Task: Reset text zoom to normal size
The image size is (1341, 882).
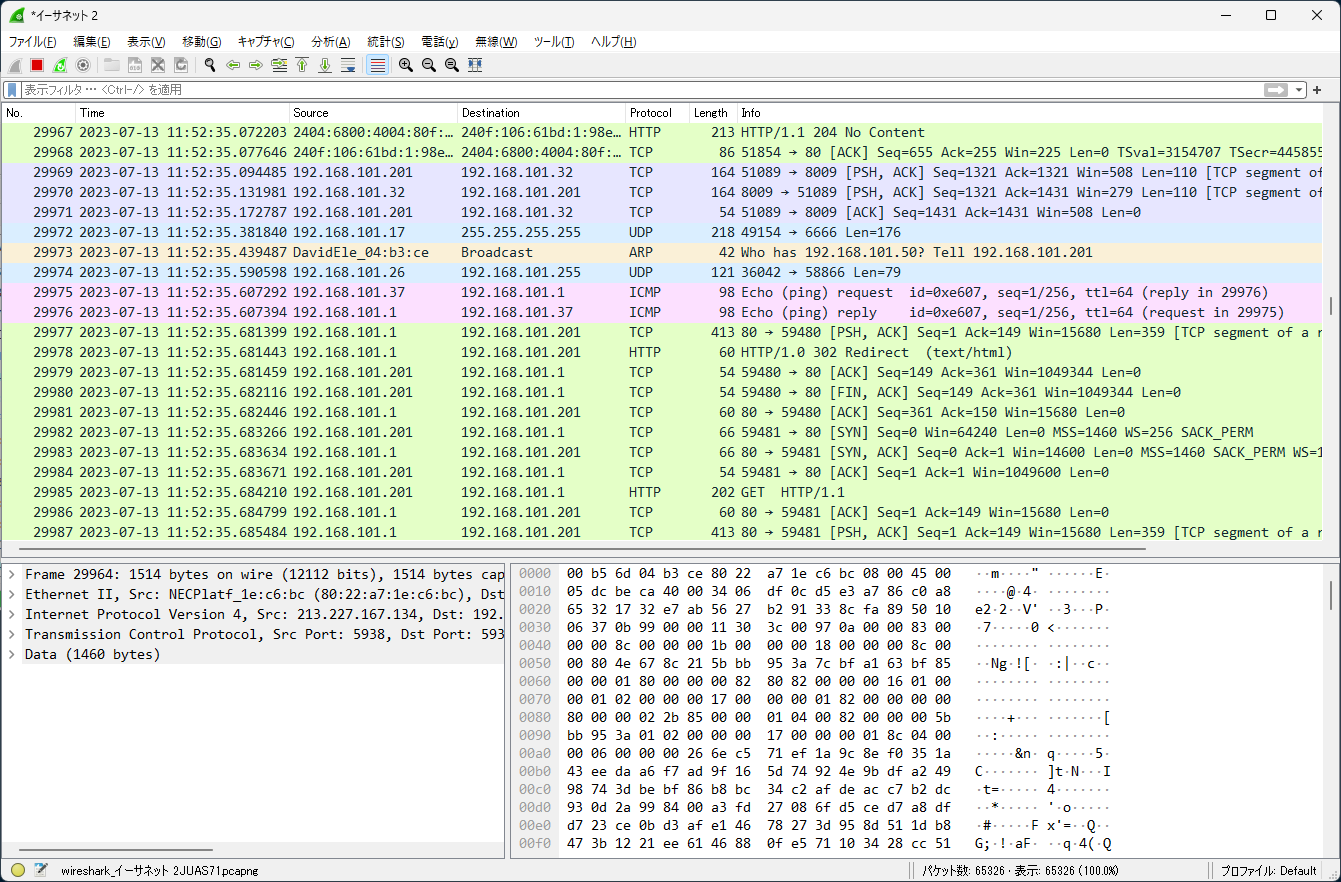Action: coord(452,65)
